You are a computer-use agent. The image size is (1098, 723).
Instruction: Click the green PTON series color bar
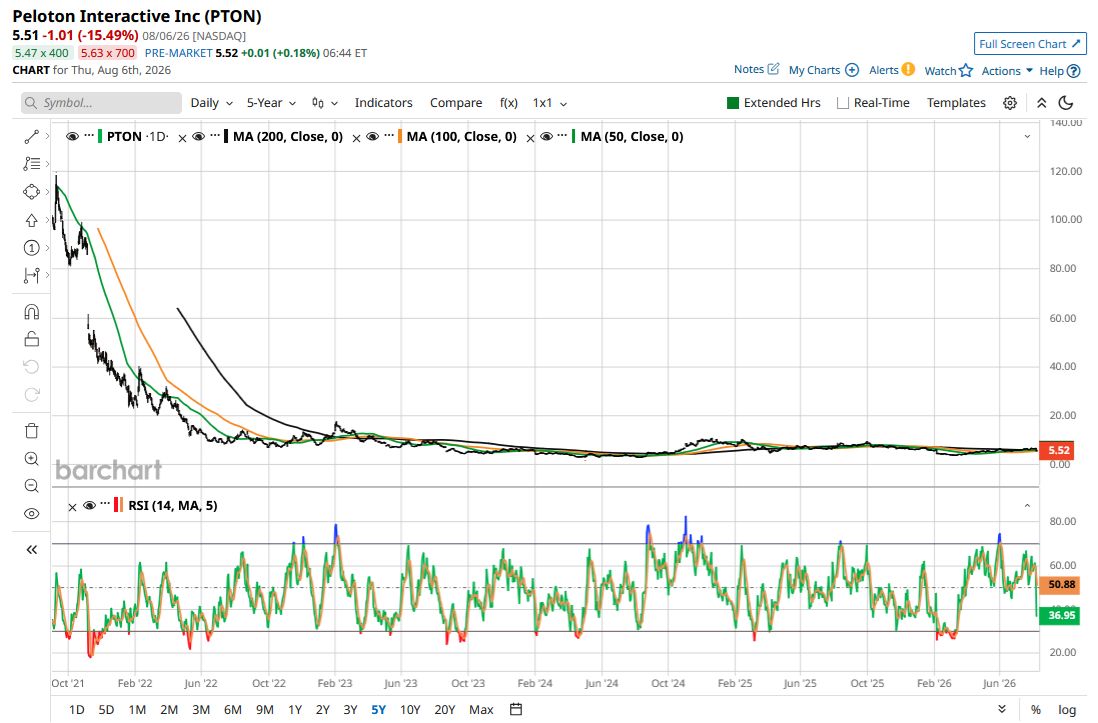point(100,137)
